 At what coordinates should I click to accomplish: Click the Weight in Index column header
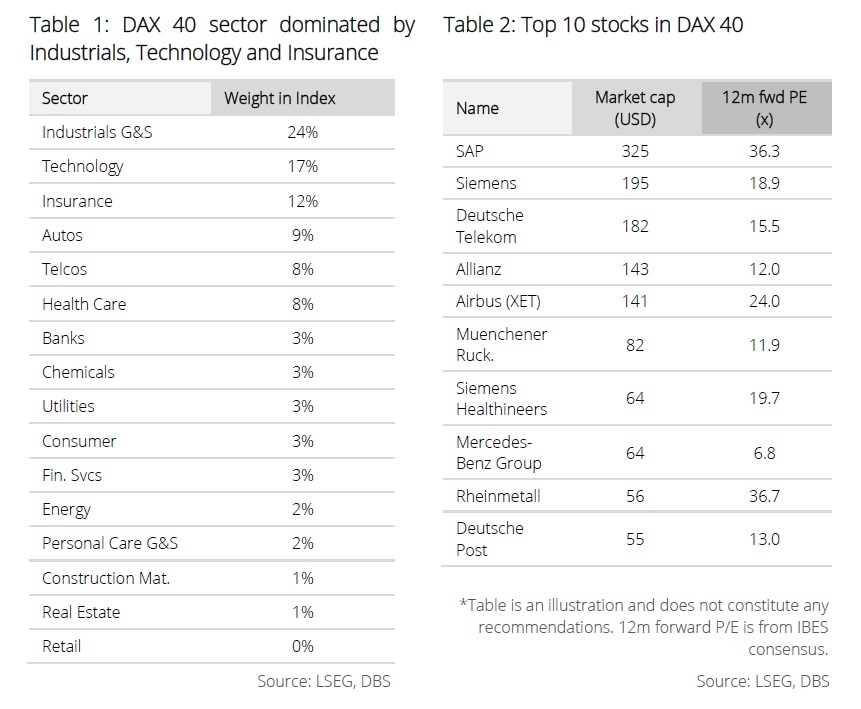(280, 98)
